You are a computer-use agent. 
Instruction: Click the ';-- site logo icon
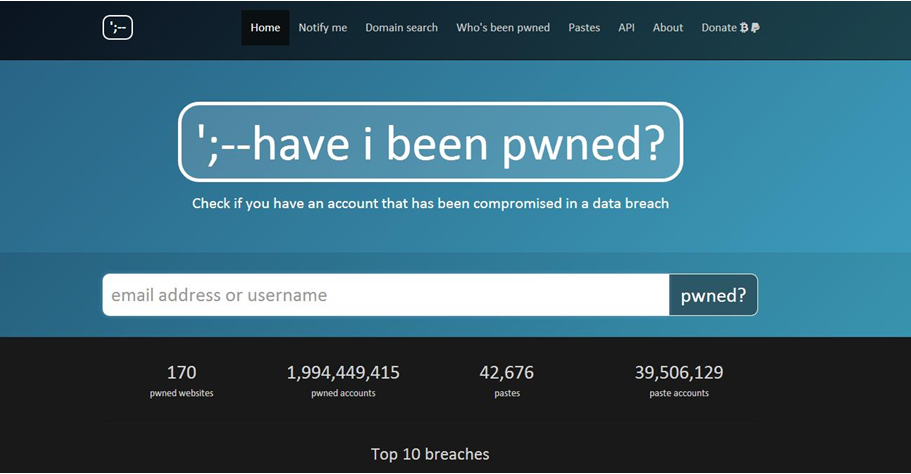(117, 28)
